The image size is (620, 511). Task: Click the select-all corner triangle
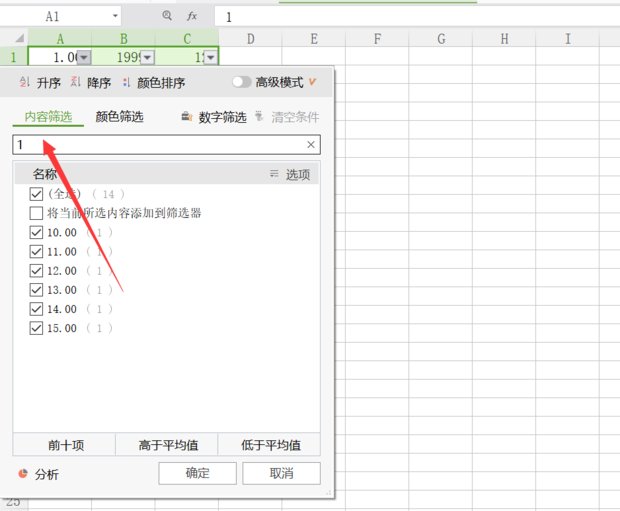coord(19,38)
